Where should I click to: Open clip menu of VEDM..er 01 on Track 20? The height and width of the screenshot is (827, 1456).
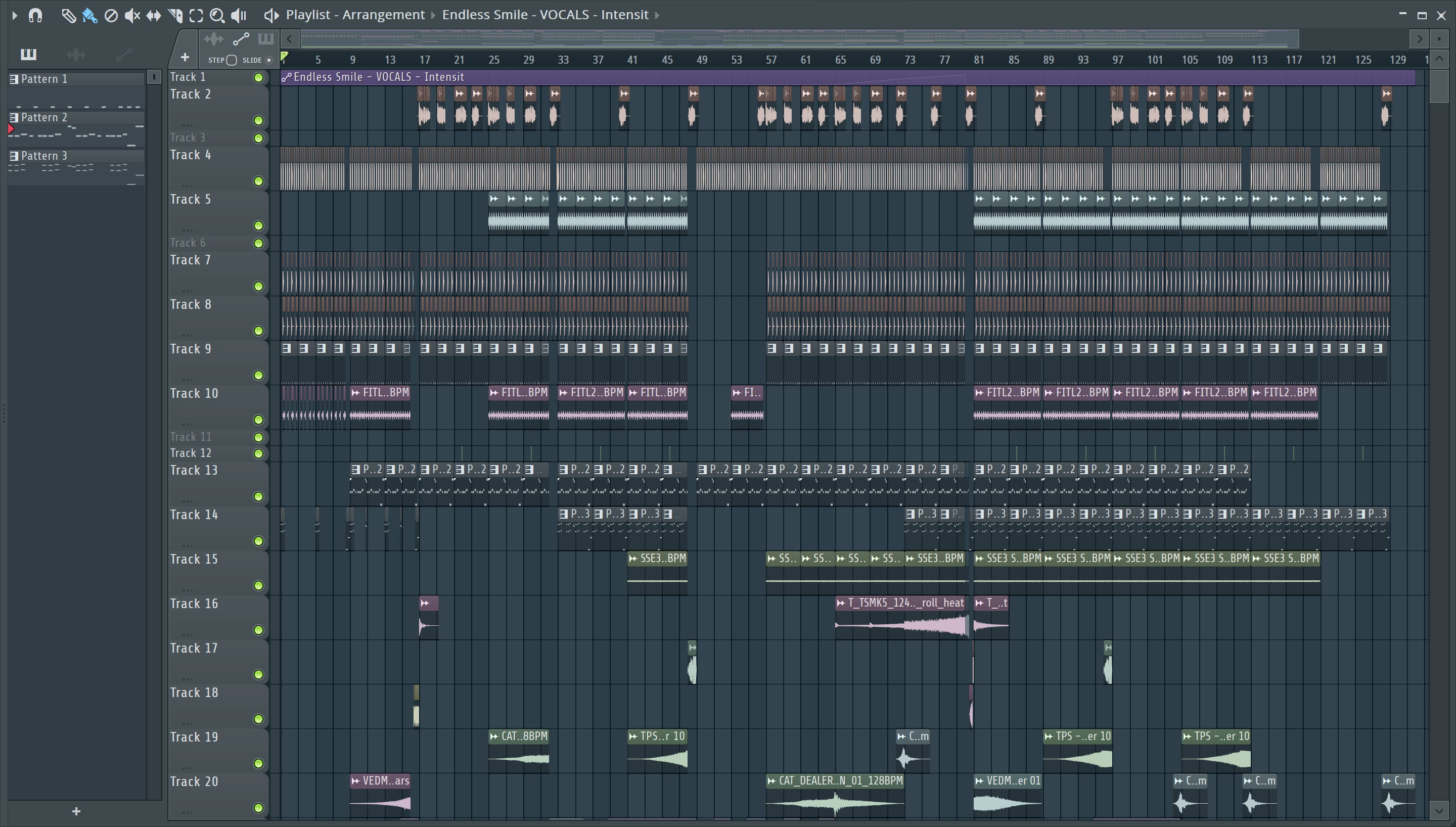[x=980, y=781]
